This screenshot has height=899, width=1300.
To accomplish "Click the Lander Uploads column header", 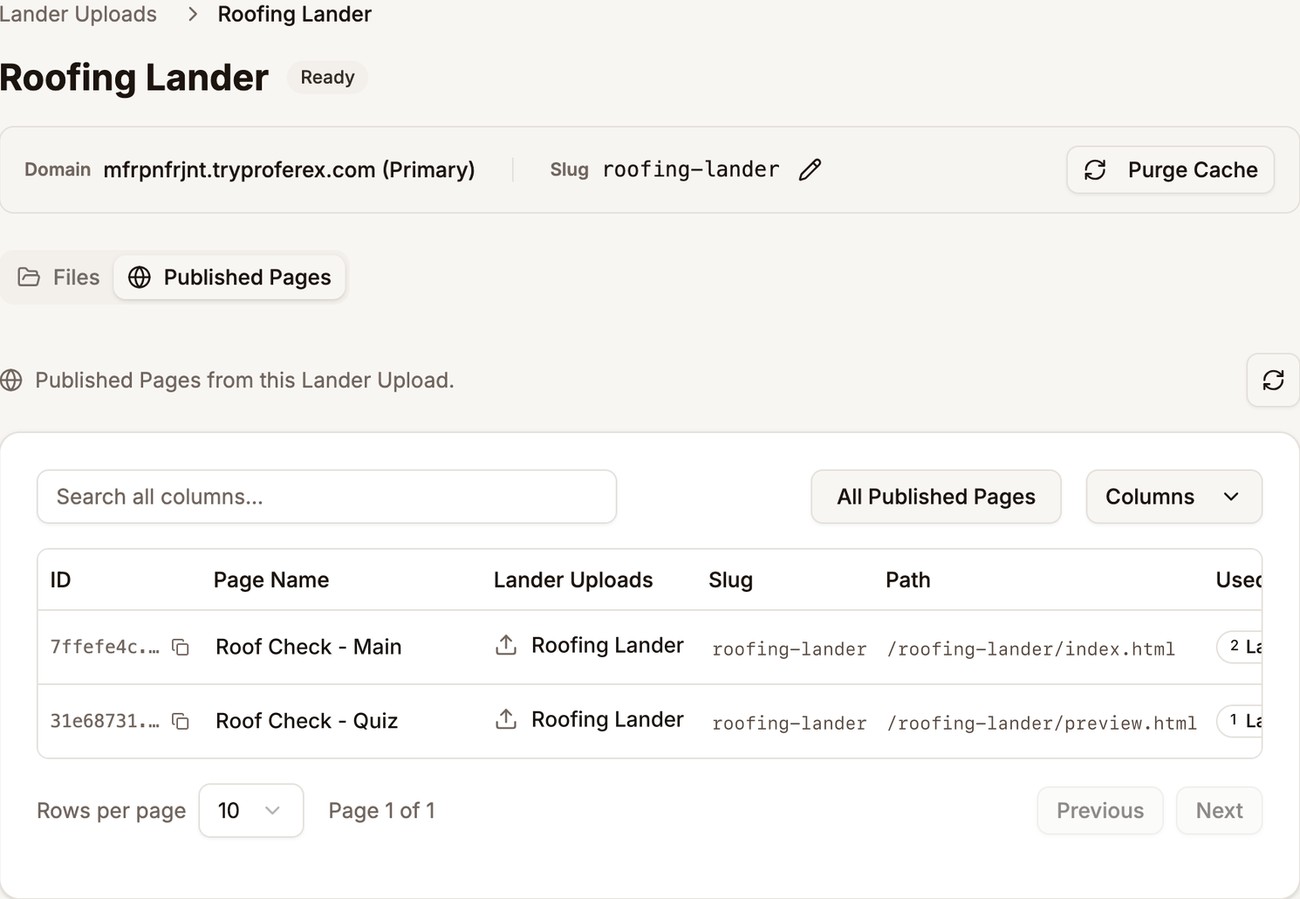I will (573, 580).
